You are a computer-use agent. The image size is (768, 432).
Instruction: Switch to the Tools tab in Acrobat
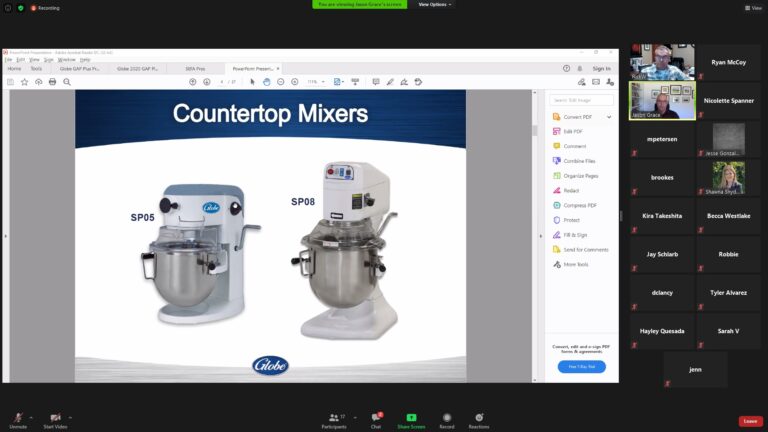36,69
